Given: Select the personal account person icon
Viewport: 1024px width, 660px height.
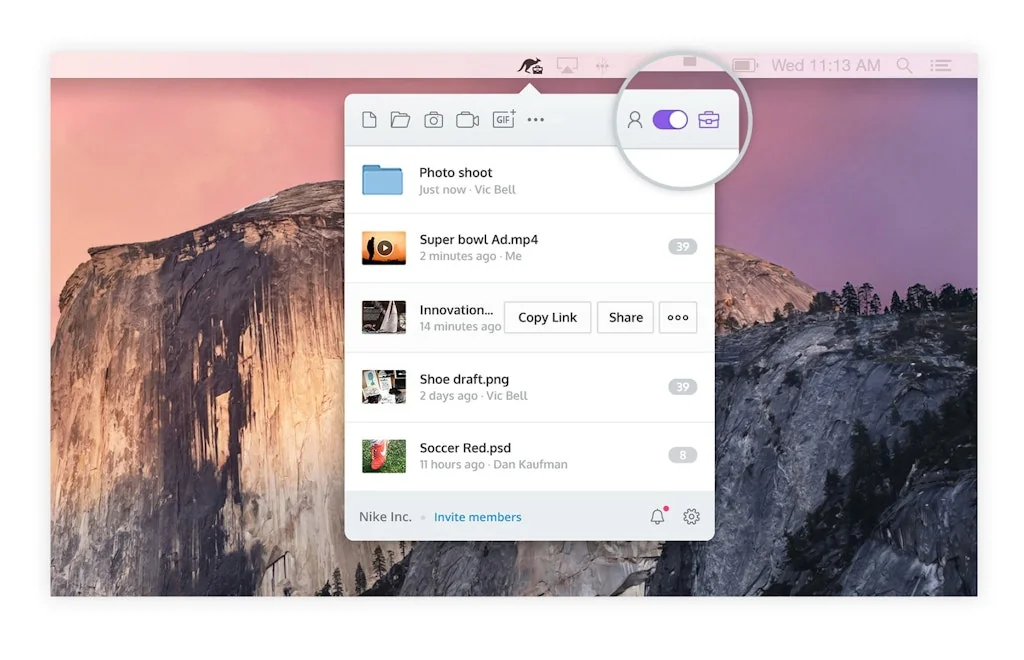Looking at the screenshot, I should (634, 119).
